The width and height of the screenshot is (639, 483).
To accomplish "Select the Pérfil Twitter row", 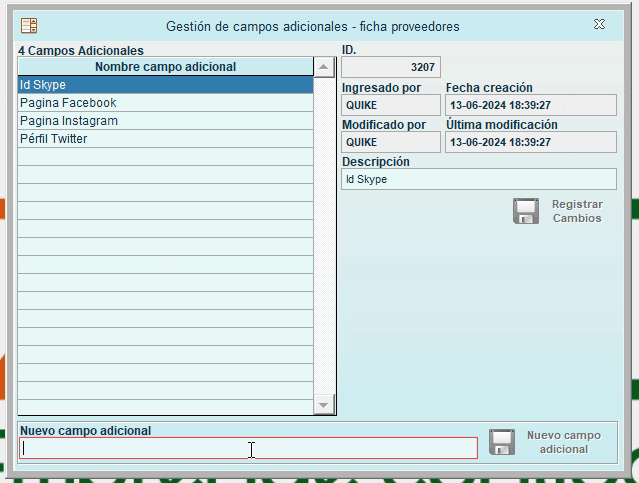I will coord(165,139).
